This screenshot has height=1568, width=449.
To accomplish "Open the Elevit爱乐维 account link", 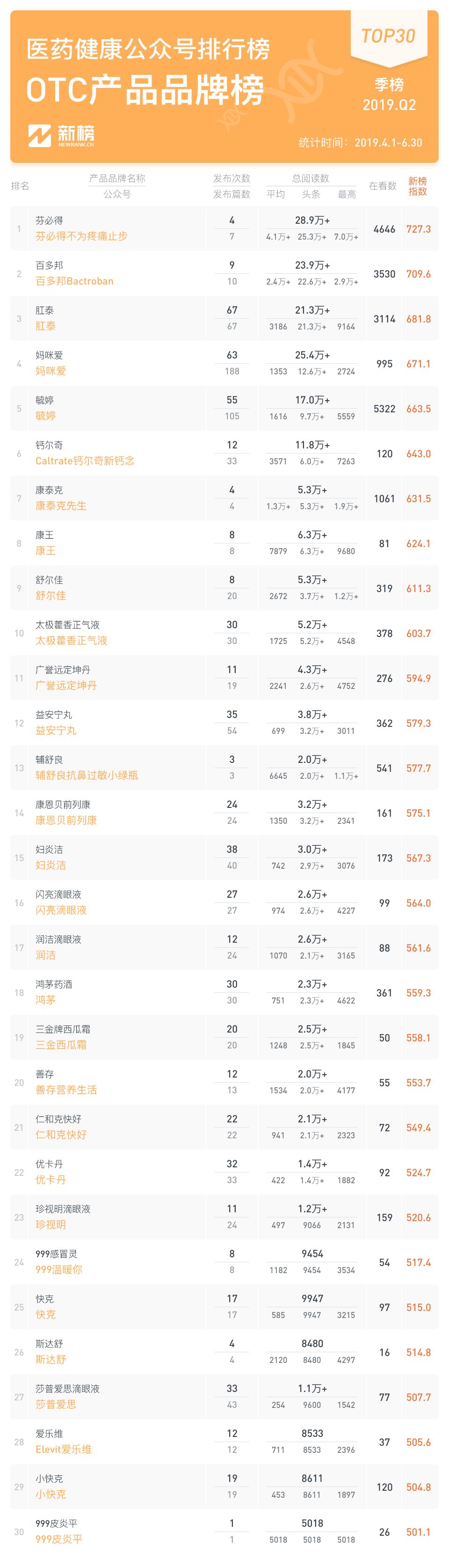I will click(63, 1449).
